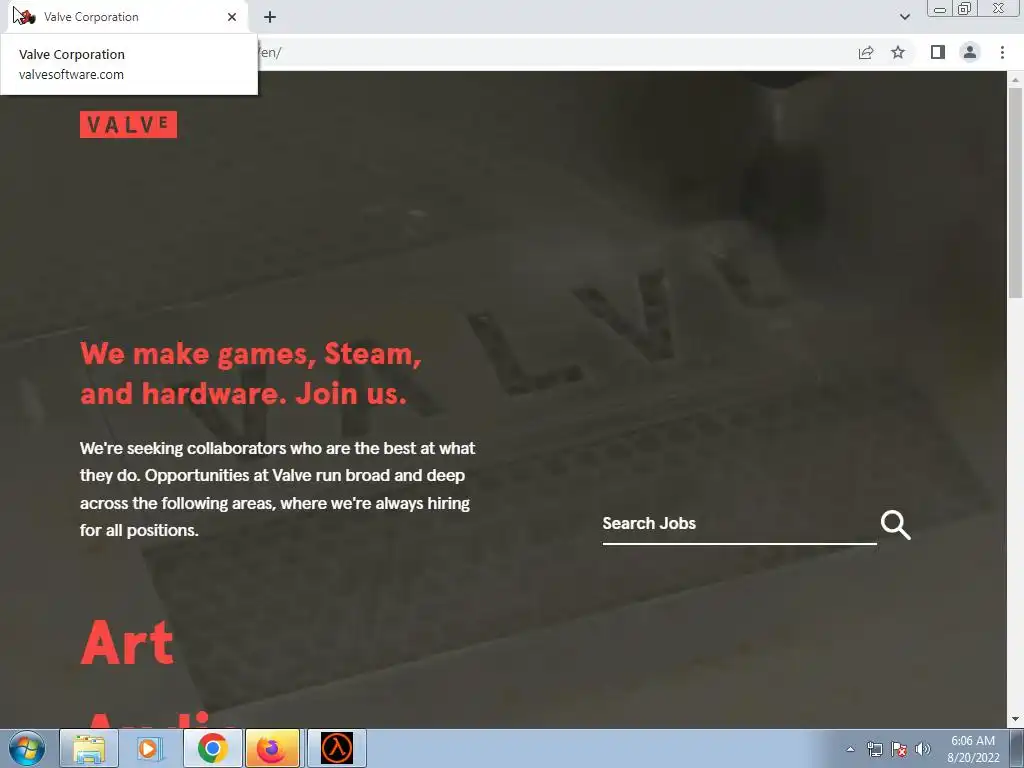The width and height of the screenshot is (1024, 768).
Task: Click the VALVE logo on the page
Action: (x=128, y=124)
